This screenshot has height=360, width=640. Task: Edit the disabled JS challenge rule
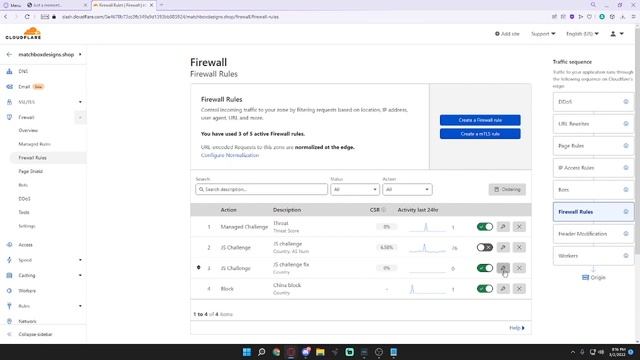tap(503, 247)
